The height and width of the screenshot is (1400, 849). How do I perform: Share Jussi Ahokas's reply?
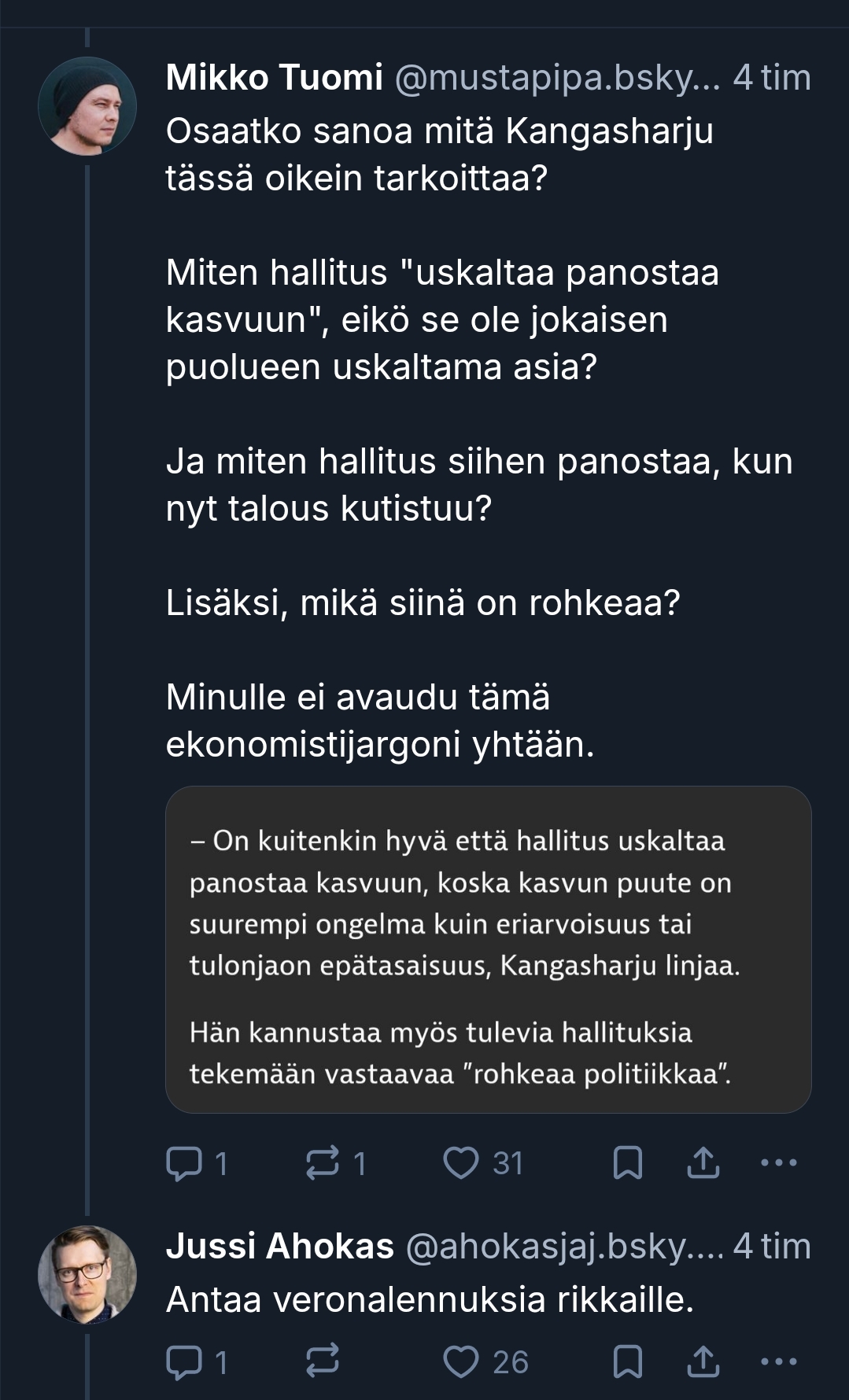pyautogui.click(x=703, y=1362)
